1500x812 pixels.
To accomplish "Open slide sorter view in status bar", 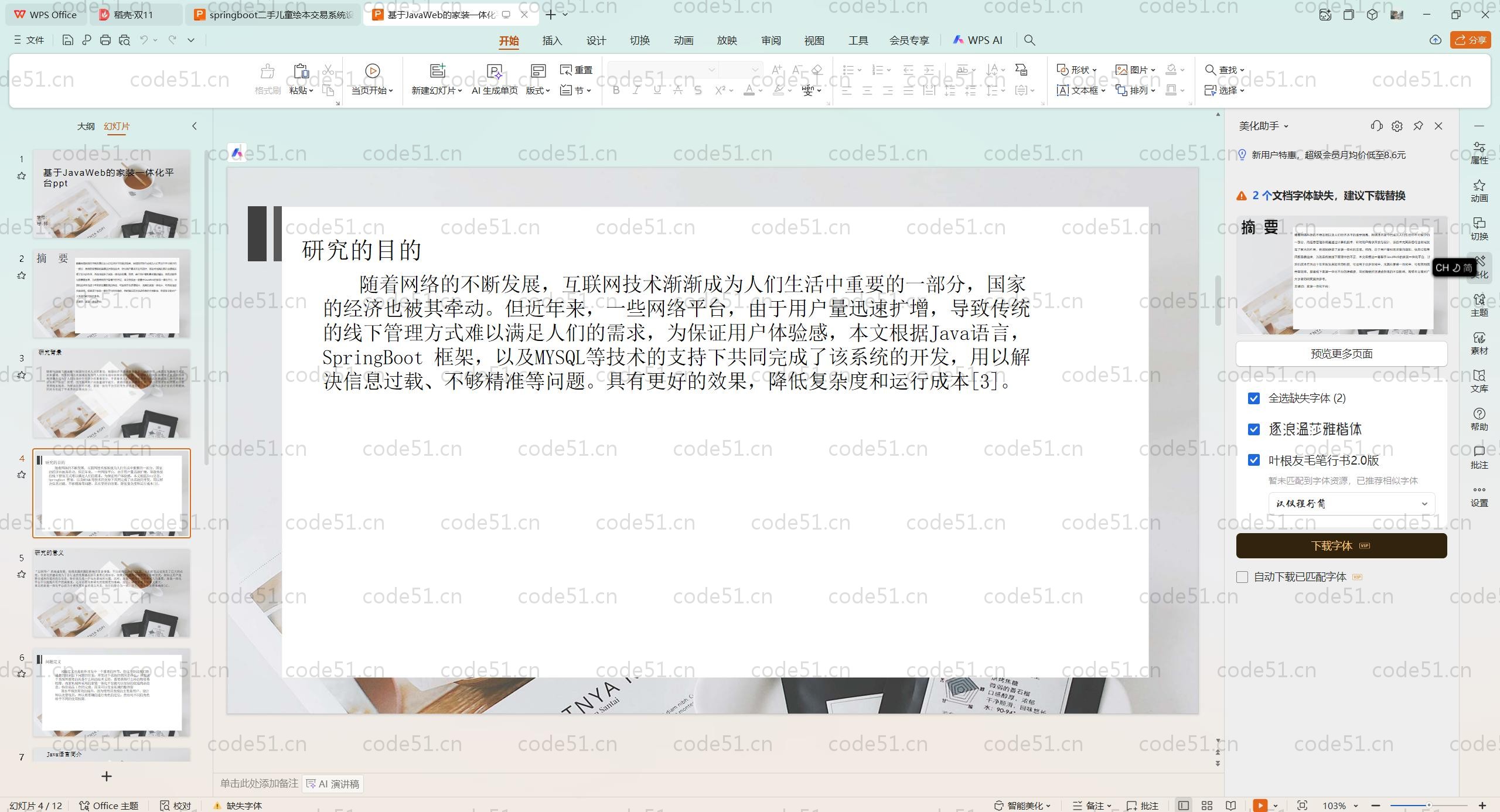I will click(x=1207, y=806).
